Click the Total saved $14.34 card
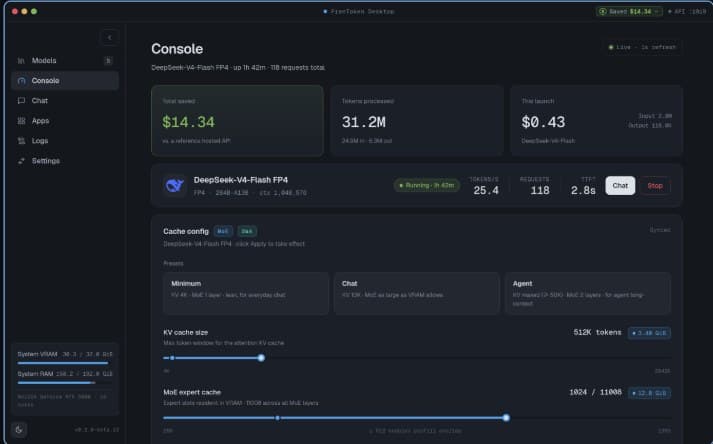 point(237,121)
